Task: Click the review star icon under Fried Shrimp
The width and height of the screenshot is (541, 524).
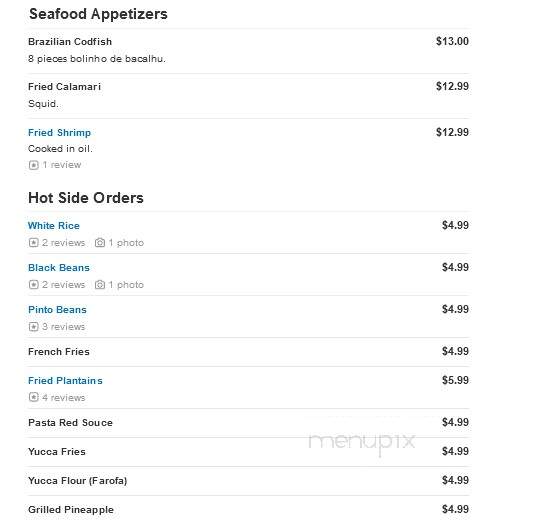Action: pos(33,165)
